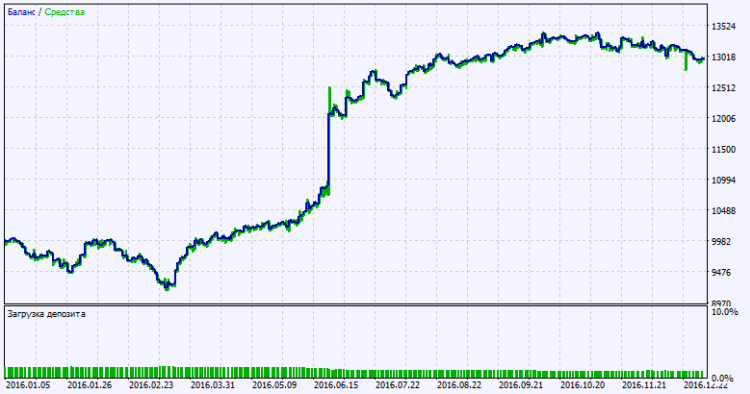This screenshot has height=394, width=750.
Task: Click the 10488 price axis value
Action: coord(724,211)
